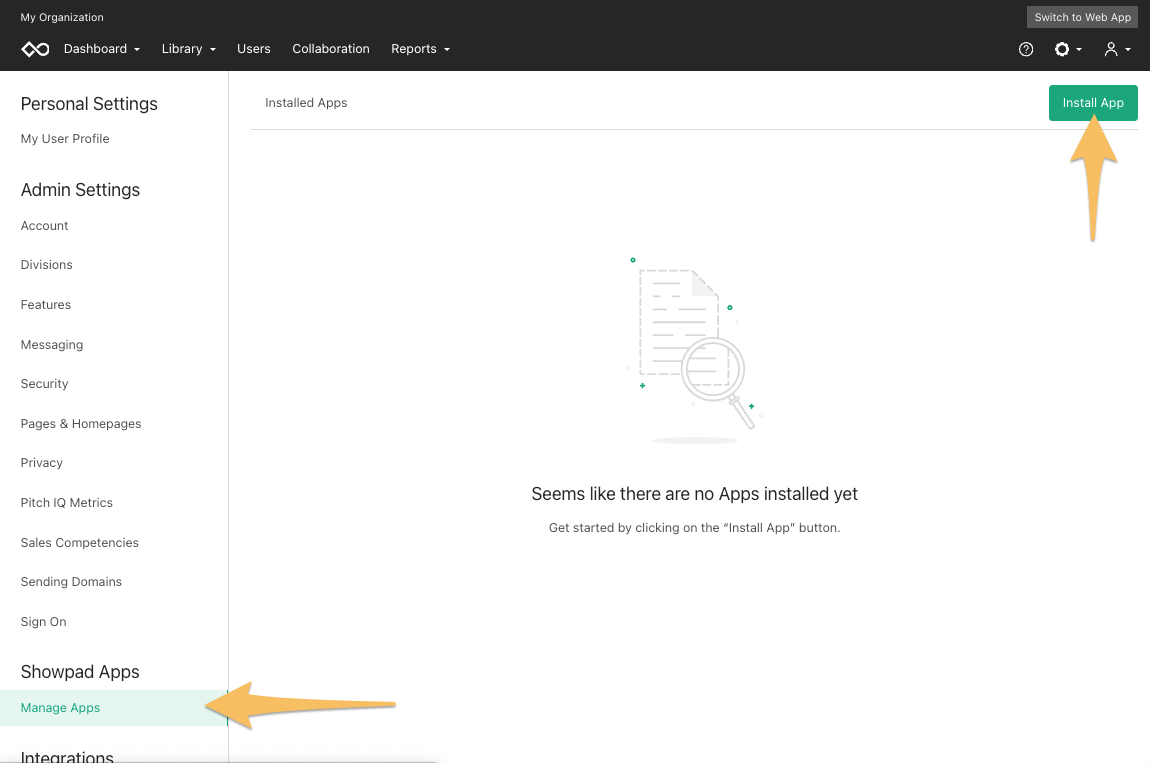The image size is (1150, 763).
Task: Go to the Users menu item
Action: (x=254, y=49)
